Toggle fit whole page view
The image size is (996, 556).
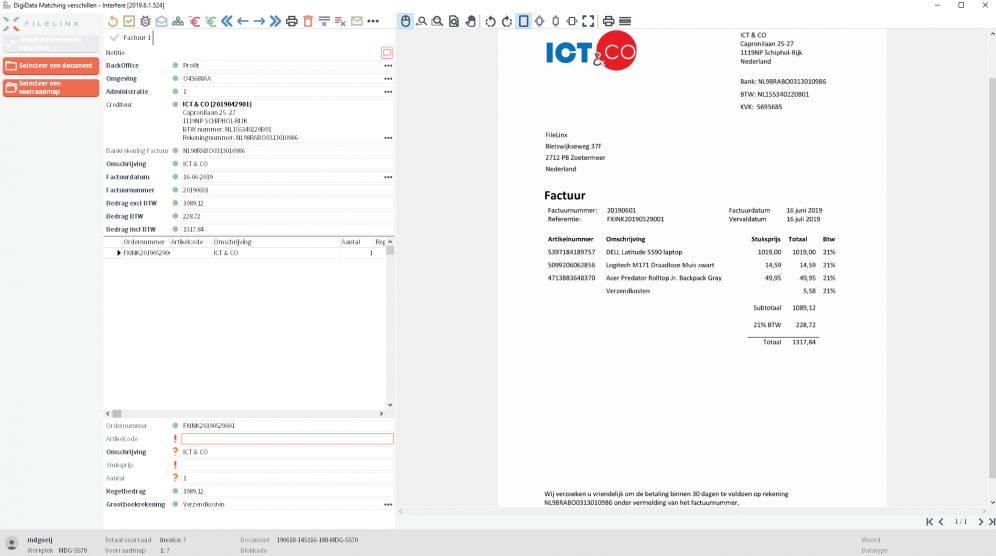point(523,21)
